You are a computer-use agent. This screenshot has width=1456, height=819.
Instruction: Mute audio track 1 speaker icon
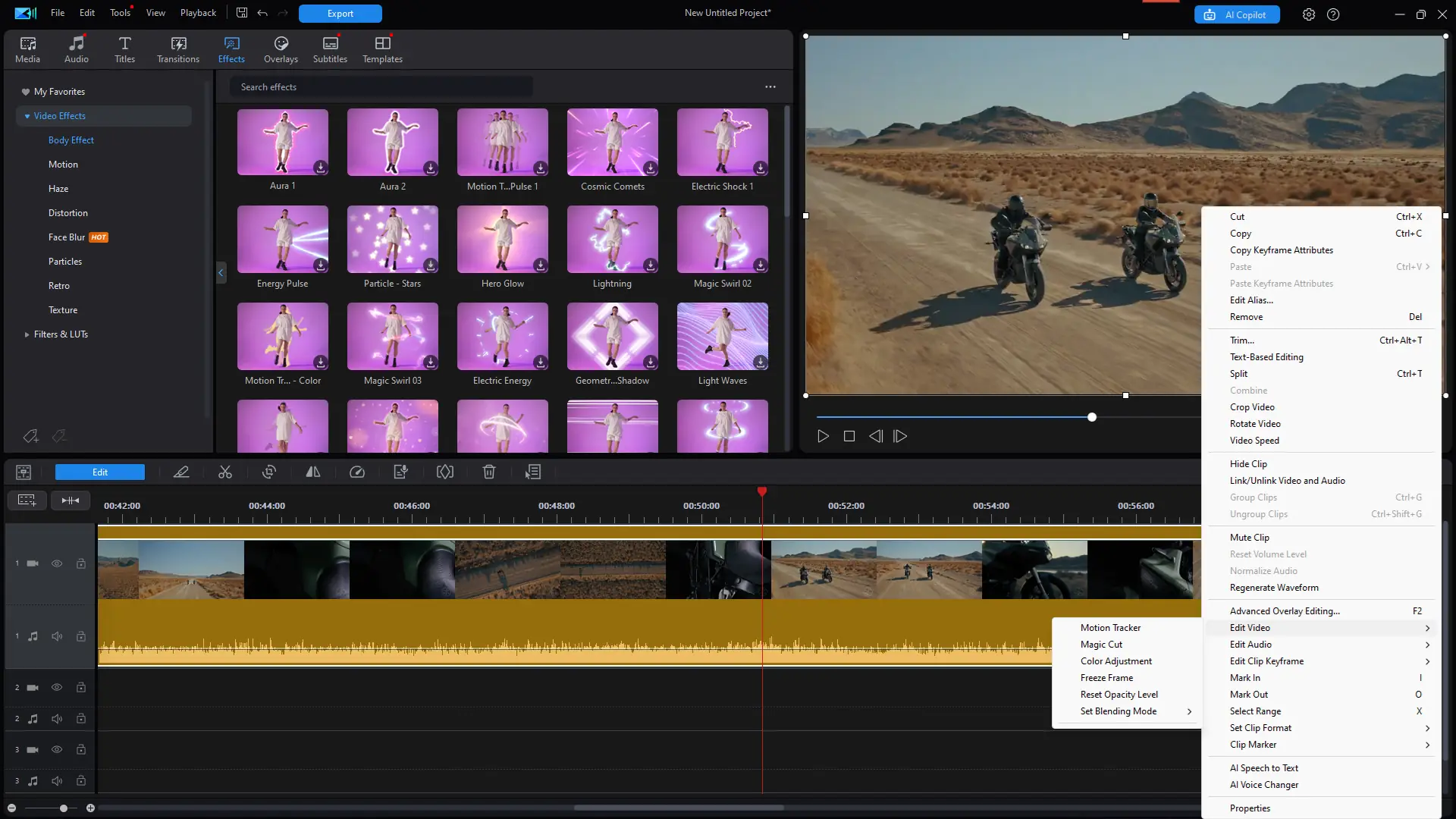coord(57,636)
